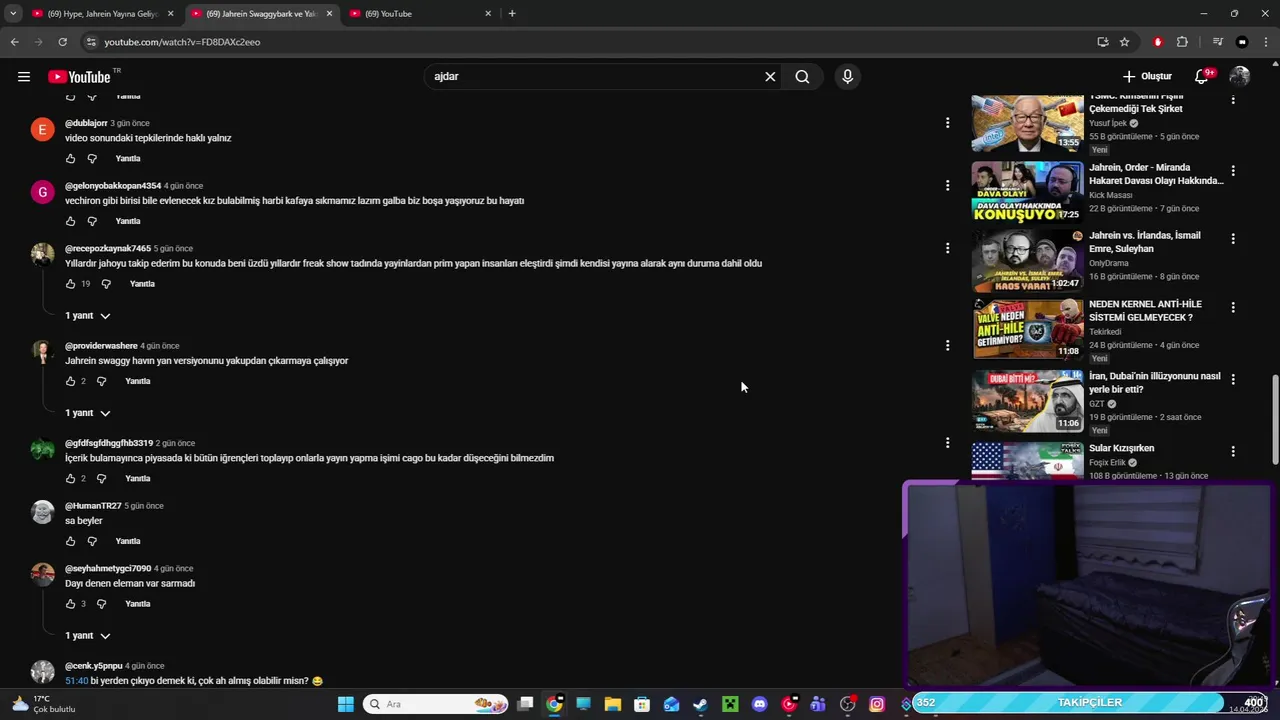1280x720 pixels.
Task: Click the search magnifier button
Action: pyautogui.click(x=802, y=77)
